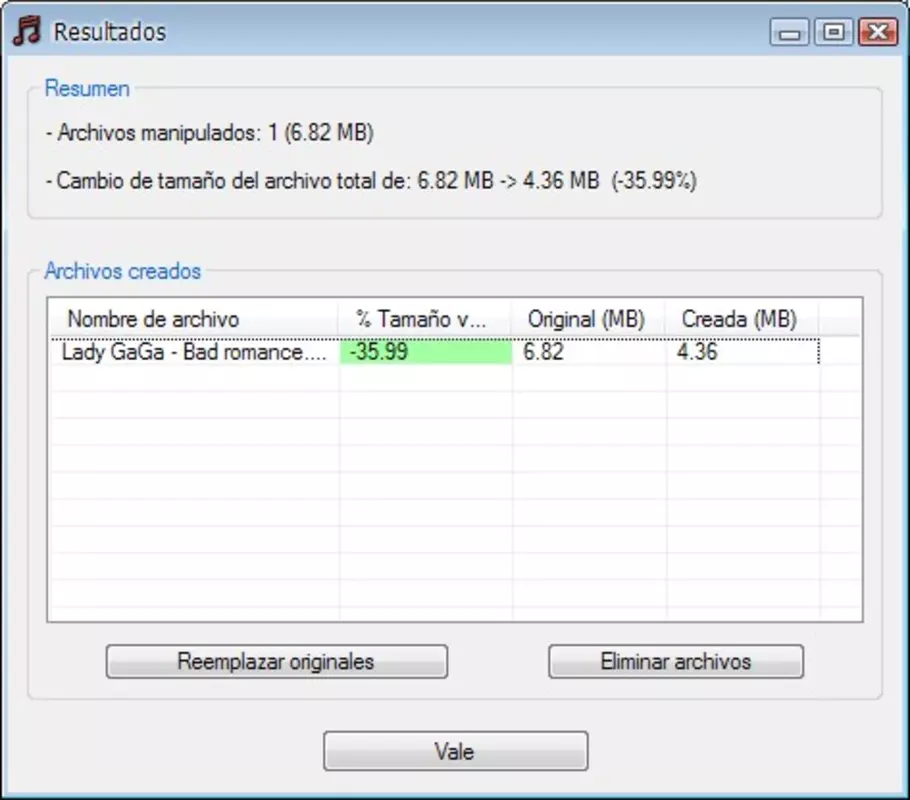Click the green -35.99 cell
Viewport: 910px width, 800px height.
(426, 352)
